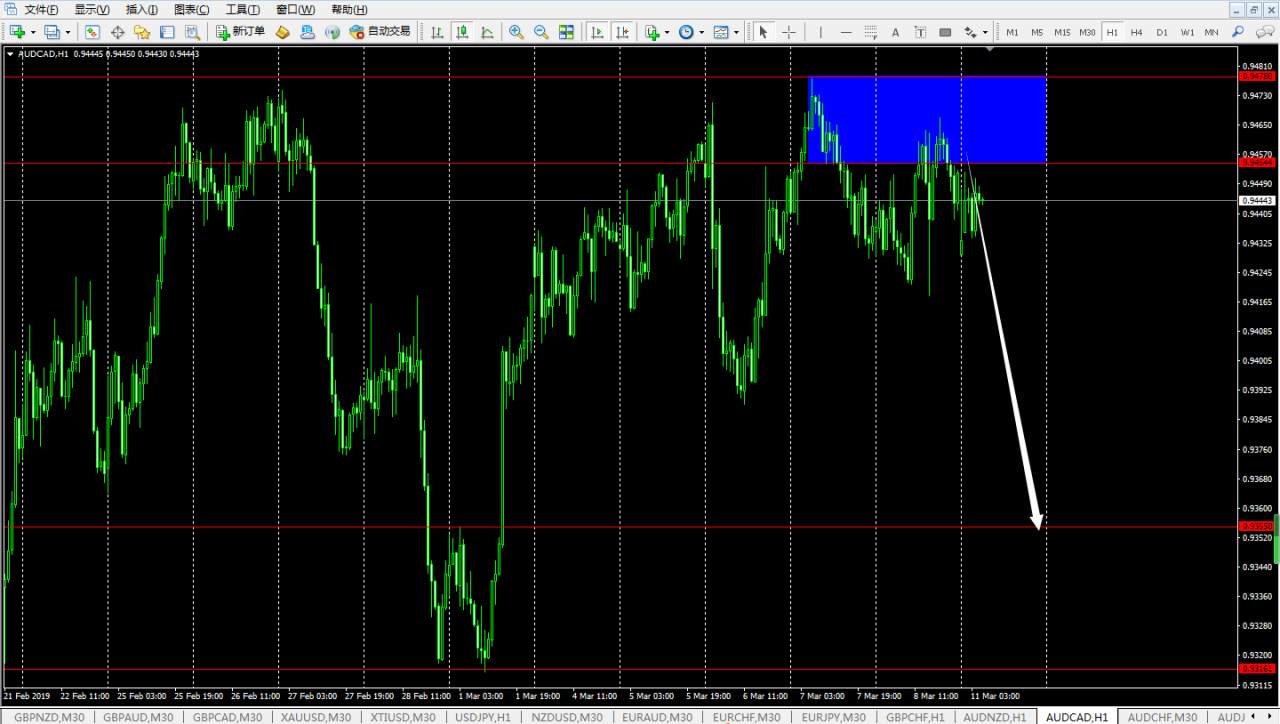The height and width of the screenshot is (724, 1280).
Task: Open the 插入(I) menu
Action: [142, 9]
